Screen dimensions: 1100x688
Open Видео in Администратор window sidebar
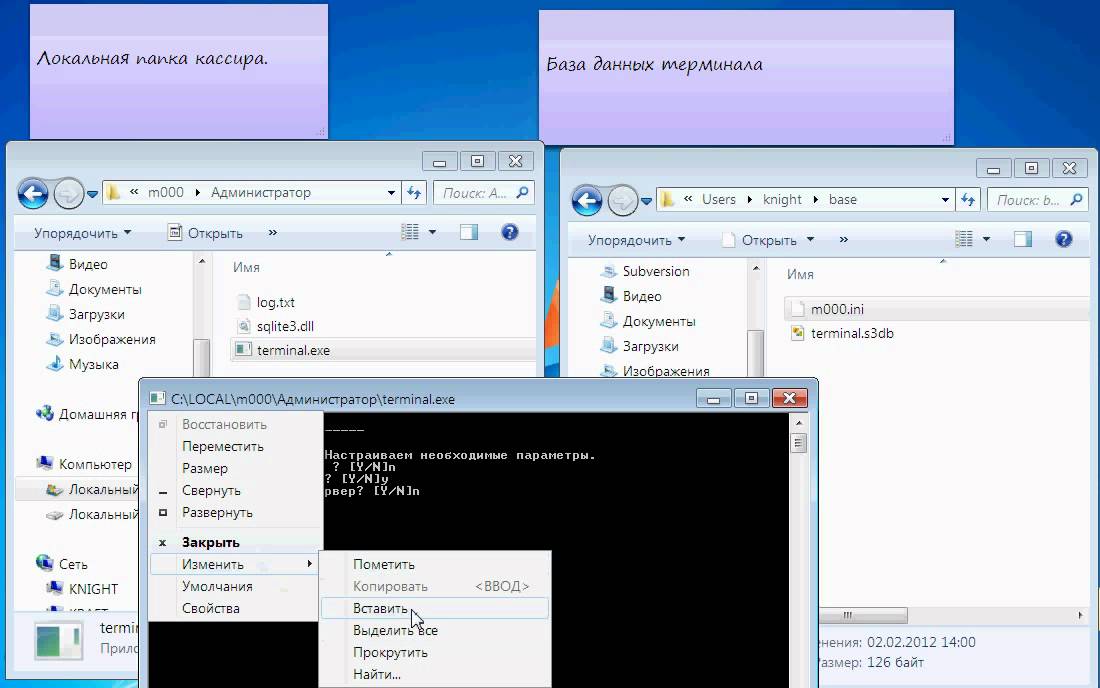tap(88, 264)
